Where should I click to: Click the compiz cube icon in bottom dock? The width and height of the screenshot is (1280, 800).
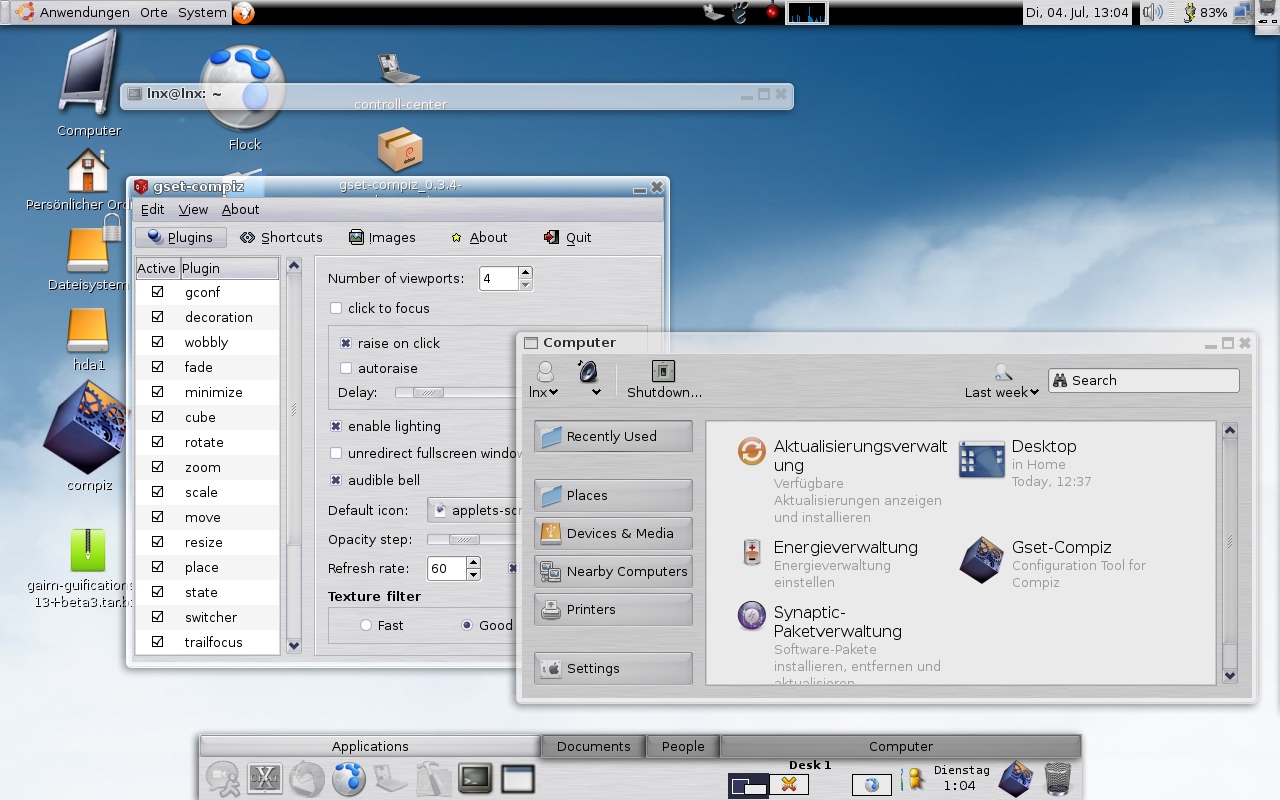[x=1016, y=778]
